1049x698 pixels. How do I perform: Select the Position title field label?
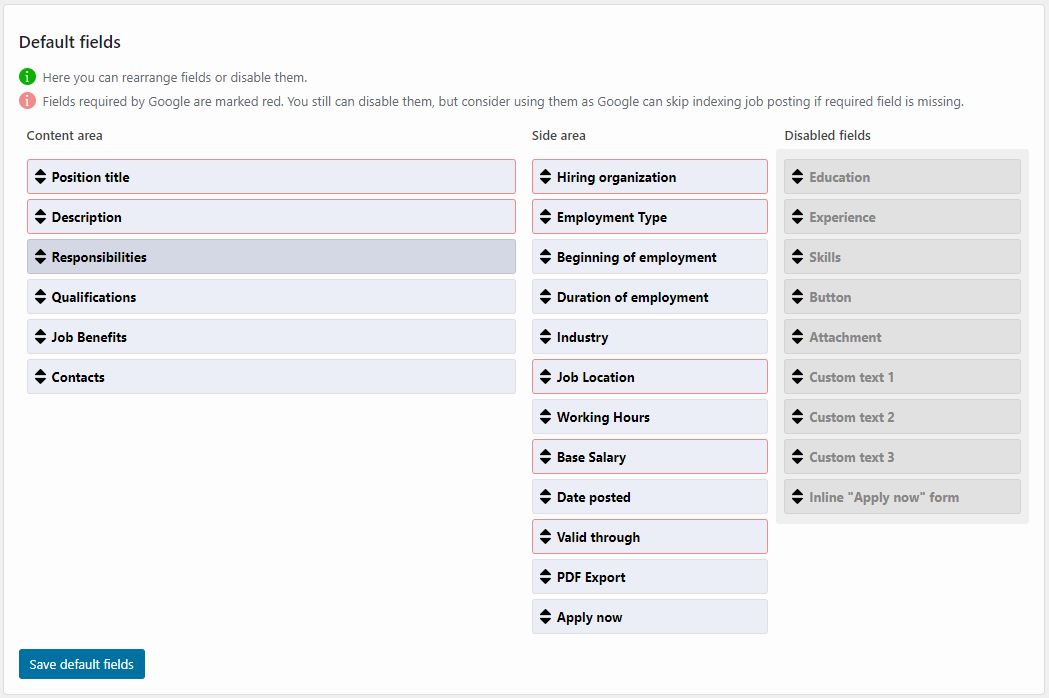(90, 177)
